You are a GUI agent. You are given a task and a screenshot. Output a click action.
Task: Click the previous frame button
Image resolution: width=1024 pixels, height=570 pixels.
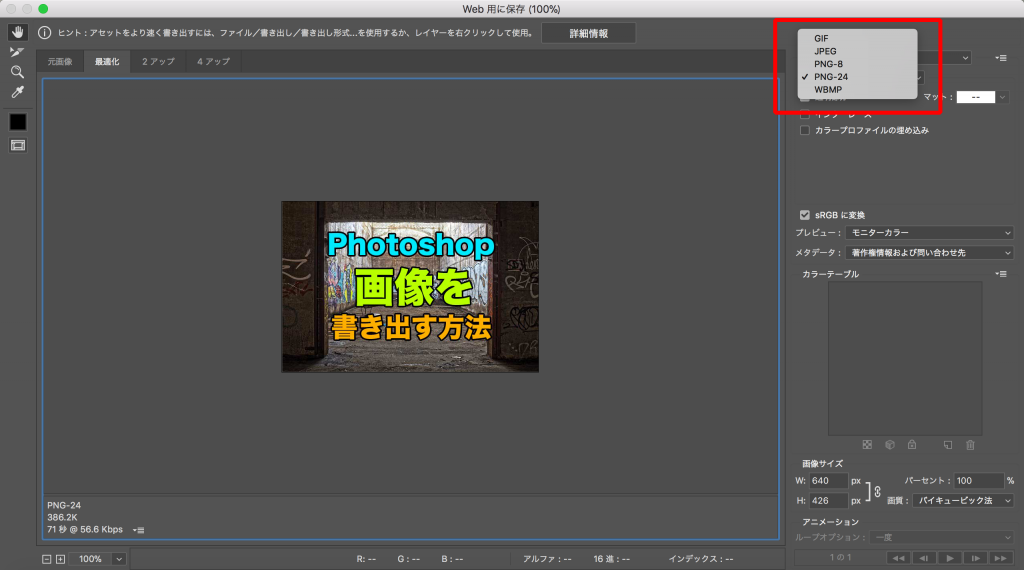click(924, 558)
